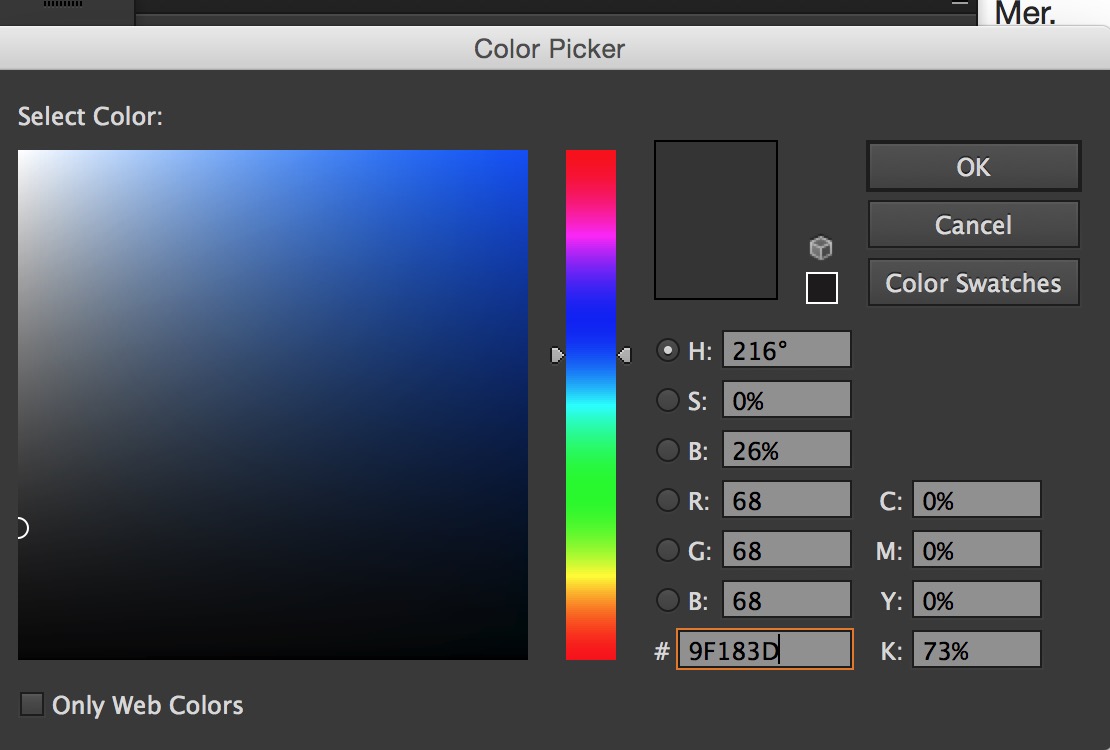1110x750 pixels.
Task: Click the left hue slider arrow handle
Action: [558, 355]
